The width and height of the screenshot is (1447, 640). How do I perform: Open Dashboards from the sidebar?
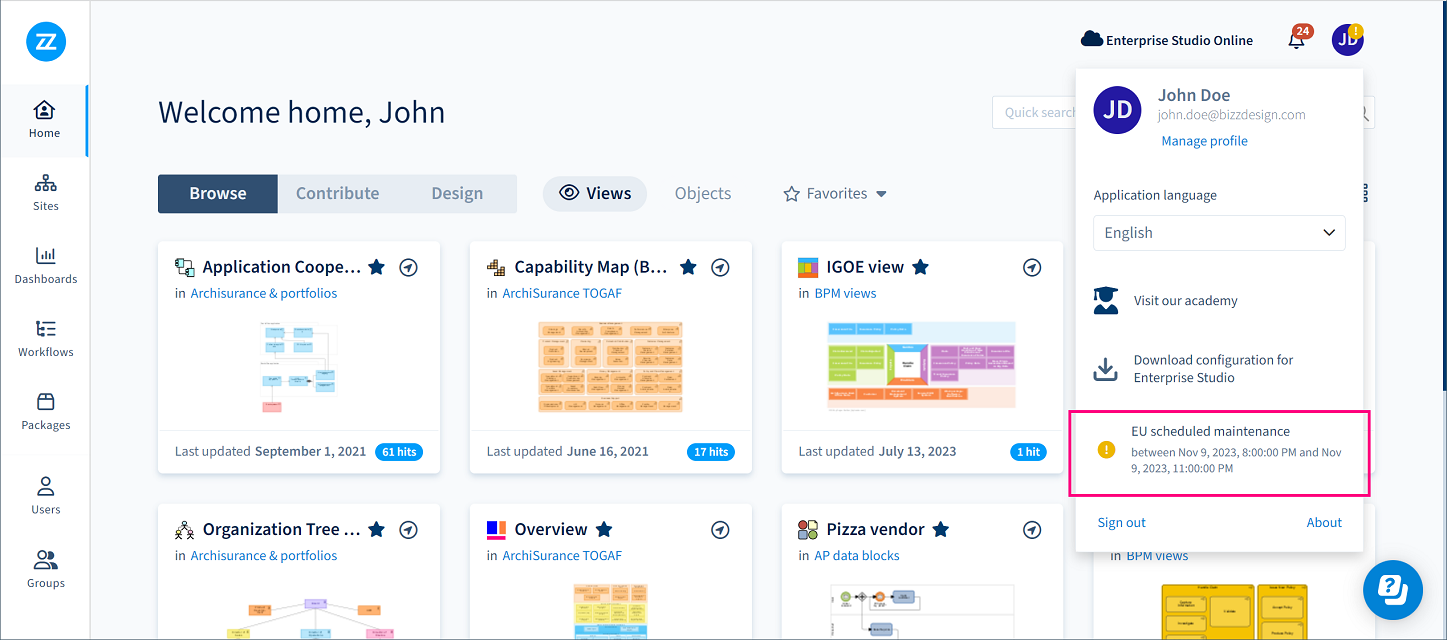(46, 265)
